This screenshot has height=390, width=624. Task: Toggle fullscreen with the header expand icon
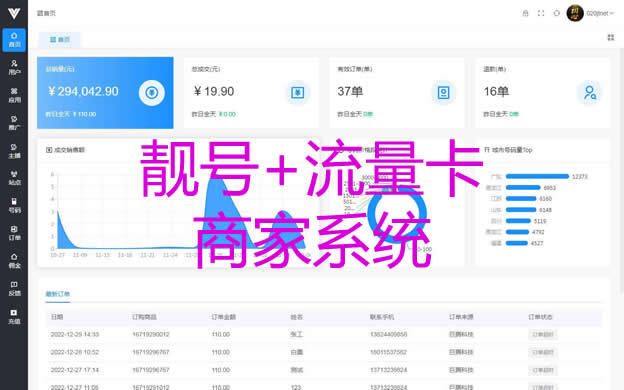click(541, 13)
